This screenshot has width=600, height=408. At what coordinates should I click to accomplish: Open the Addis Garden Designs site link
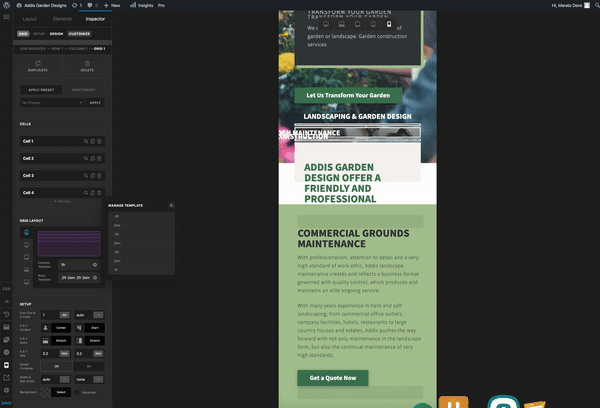click(41, 5)
